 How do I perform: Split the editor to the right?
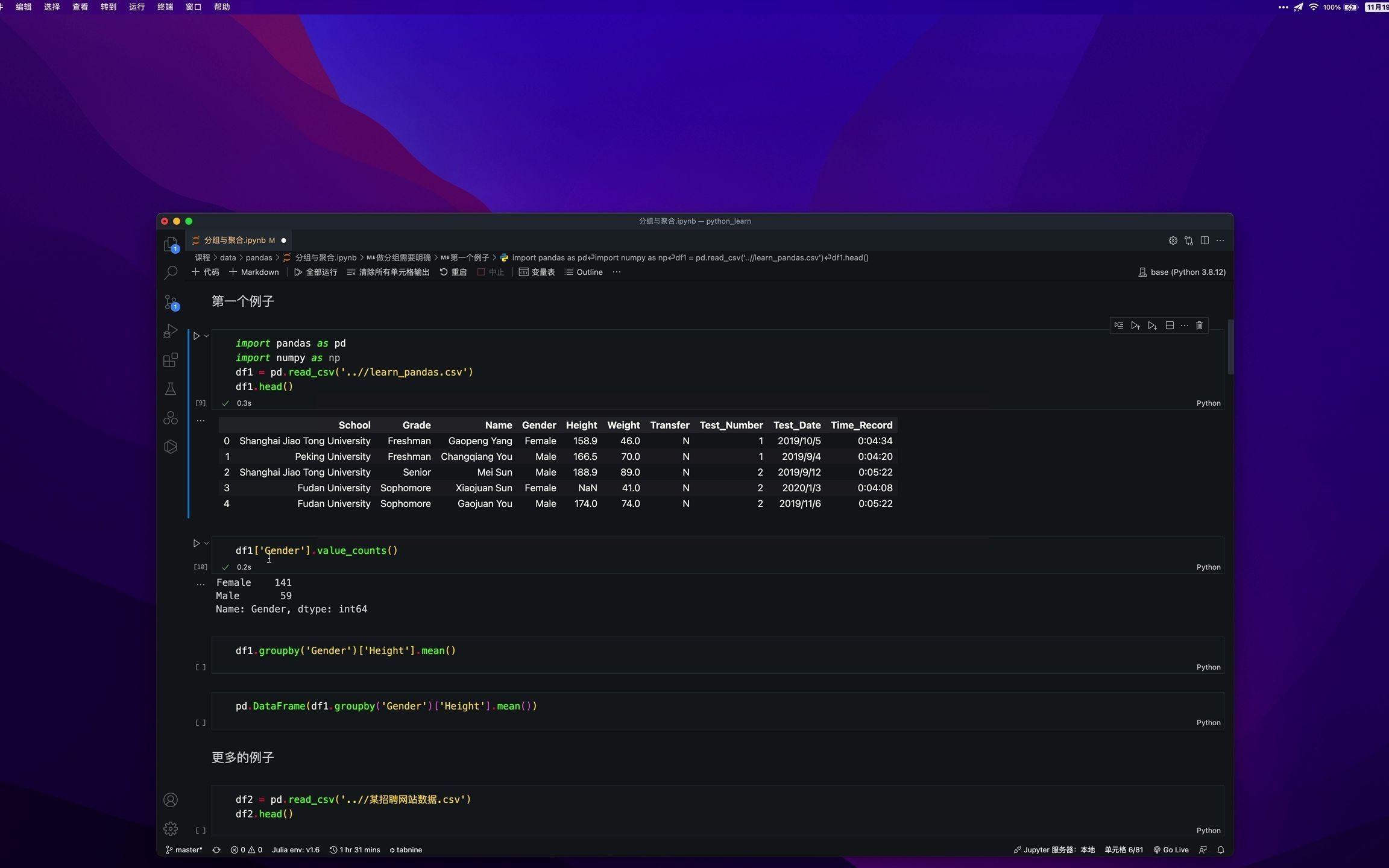(x=1205, y=241)
